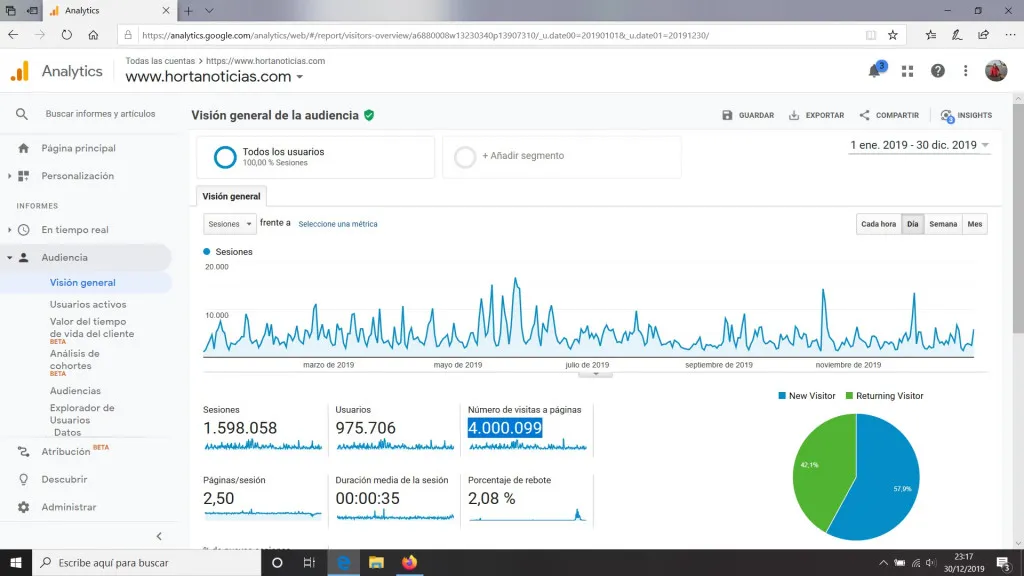Viewport: 1024px width, 576px height.
Task: Click the user account avatar
Action: (x=995, y=71)
